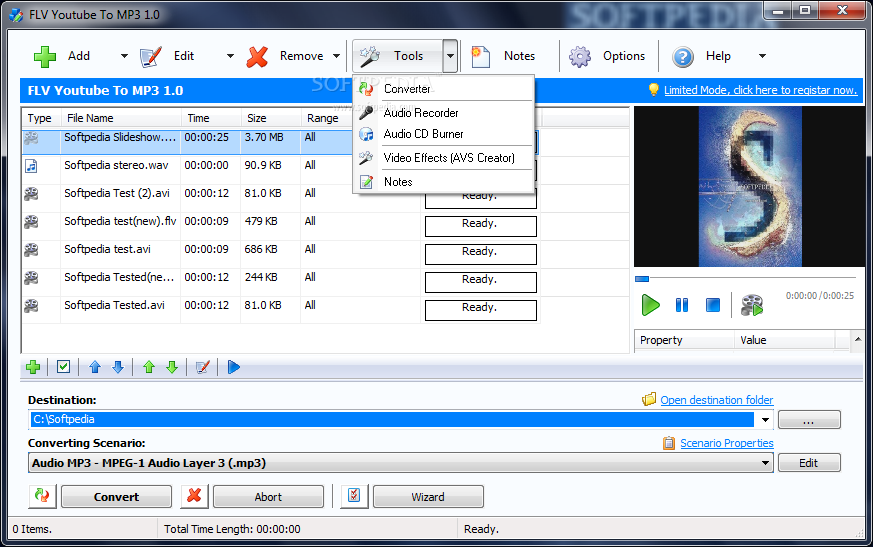
Task: Click the Help question mark icon
Action: (683, 56)
